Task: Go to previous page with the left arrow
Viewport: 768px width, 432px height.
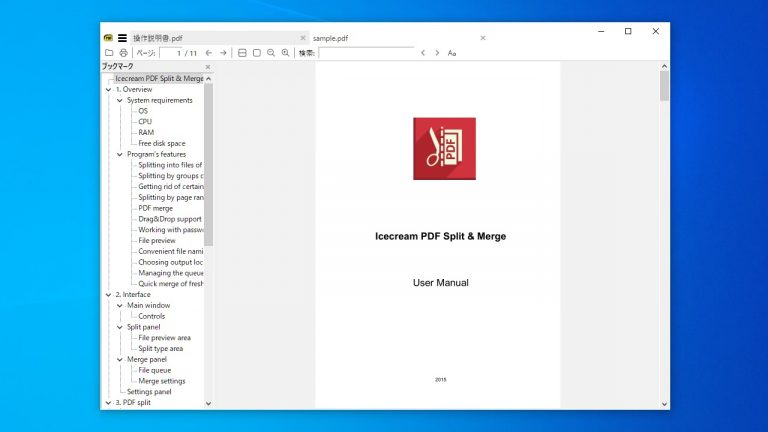Action: (209, 53)
